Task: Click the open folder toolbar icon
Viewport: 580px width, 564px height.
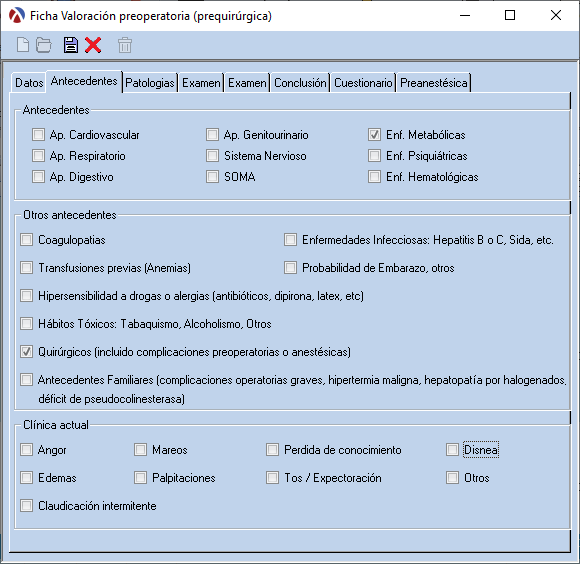Action: click(x=44, y=45)
